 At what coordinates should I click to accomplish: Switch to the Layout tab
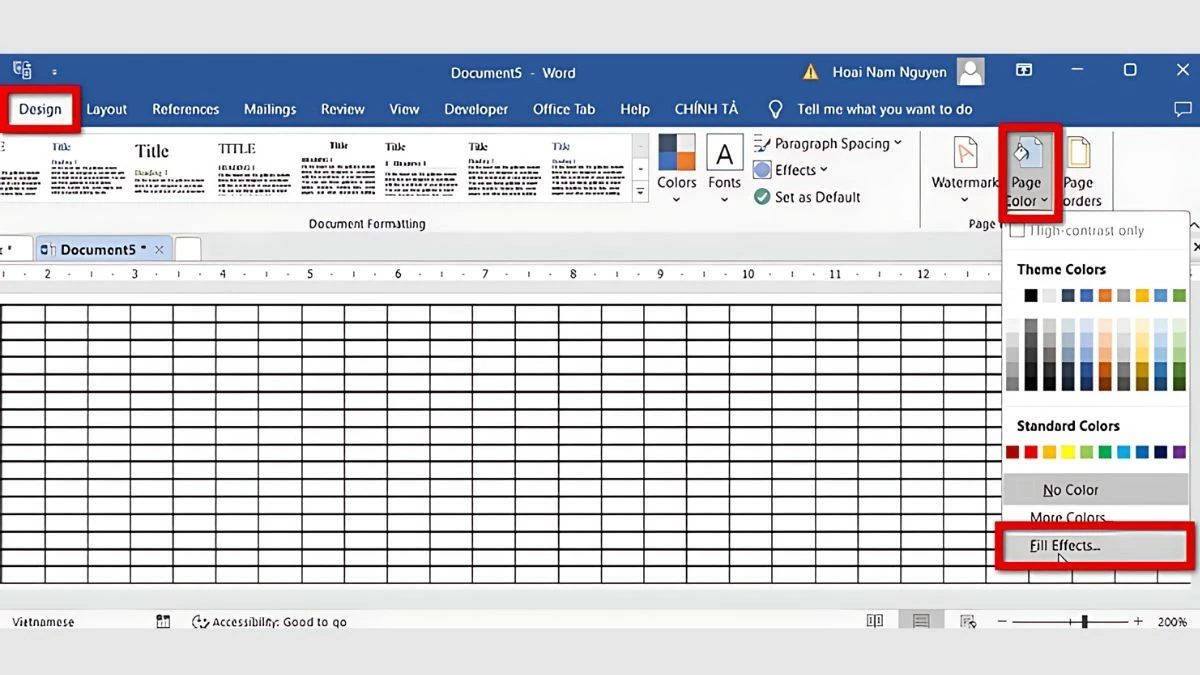[106, 109]
